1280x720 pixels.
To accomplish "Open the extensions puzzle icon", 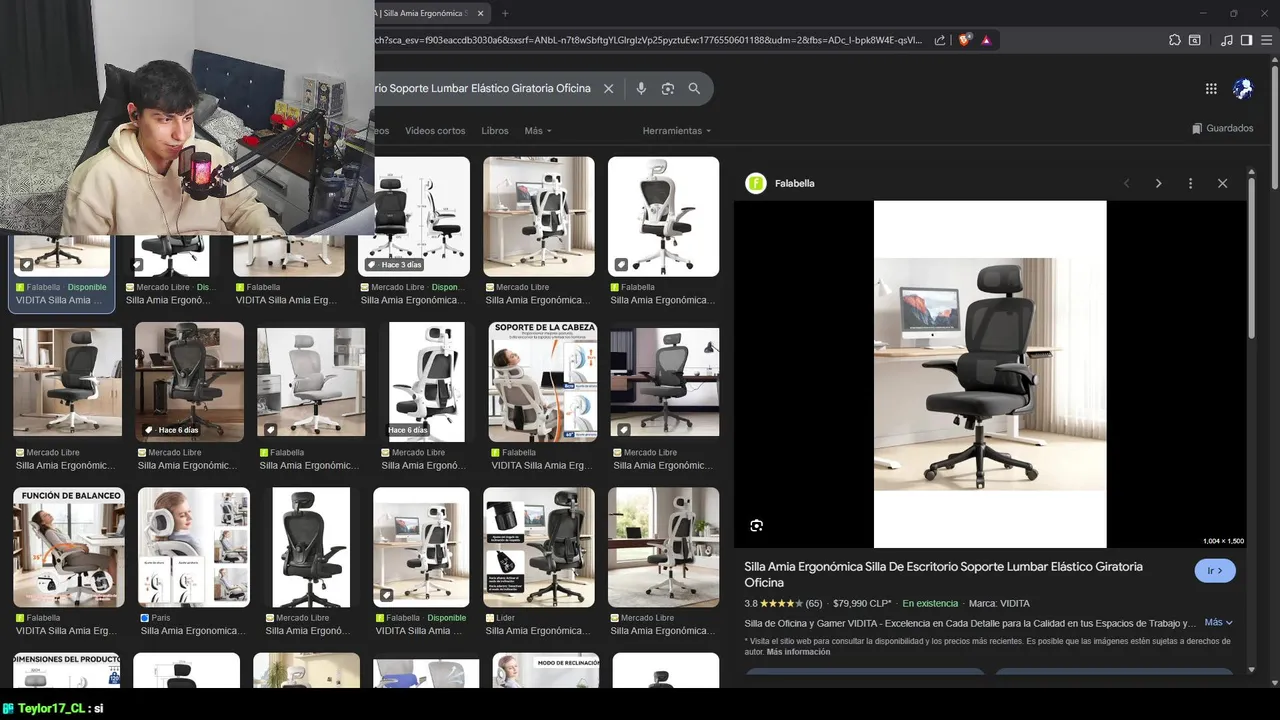I will 1175,40.
